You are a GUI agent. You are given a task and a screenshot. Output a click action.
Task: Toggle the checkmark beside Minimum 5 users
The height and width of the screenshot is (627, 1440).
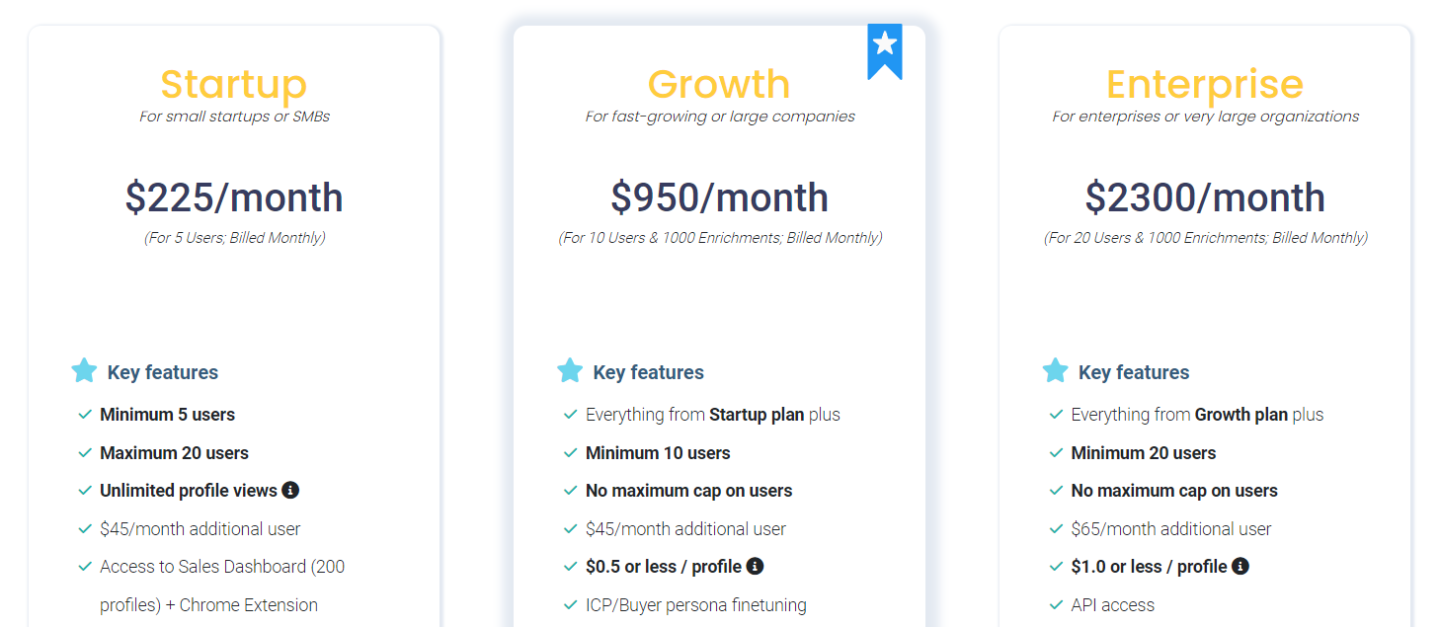click(84, 414)
